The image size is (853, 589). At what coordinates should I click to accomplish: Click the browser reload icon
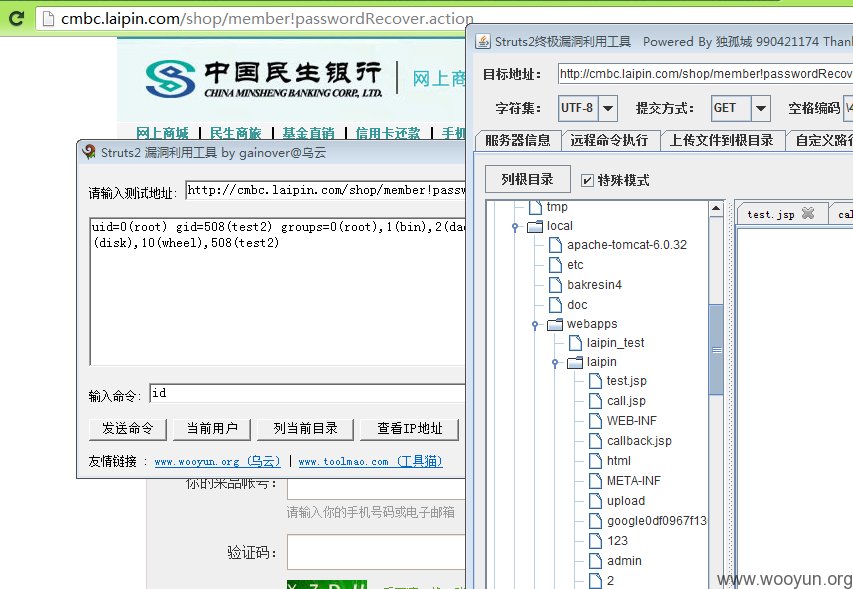[x=16, y=18]
